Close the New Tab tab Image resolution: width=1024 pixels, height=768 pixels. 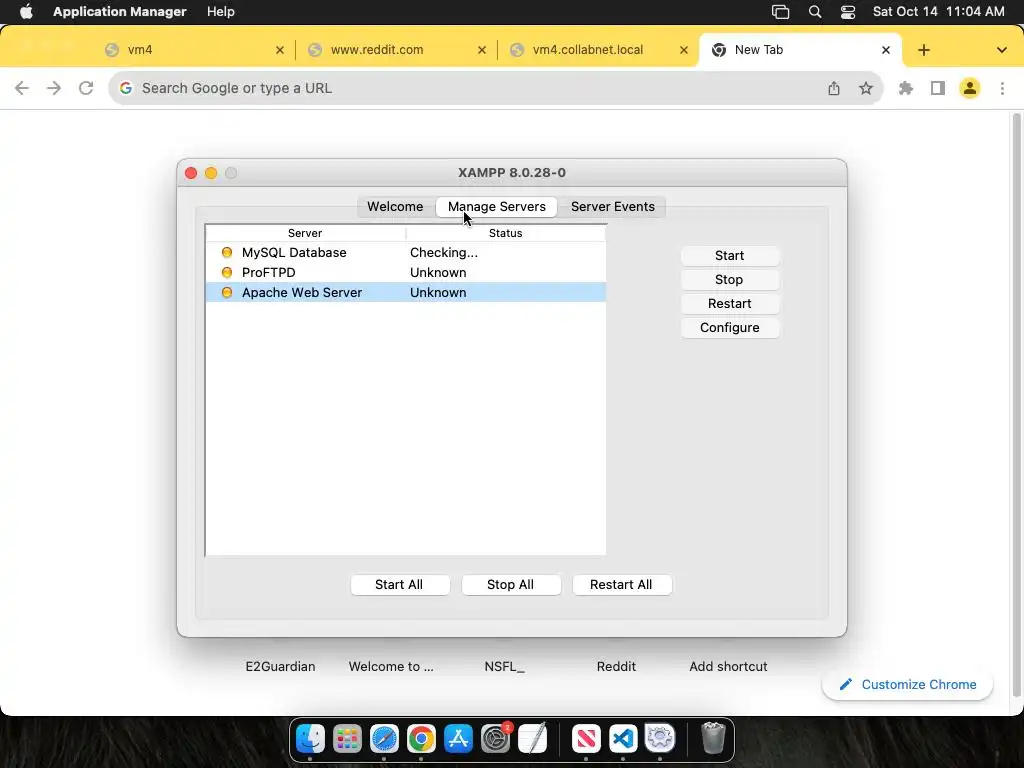(x=886, y=50)
